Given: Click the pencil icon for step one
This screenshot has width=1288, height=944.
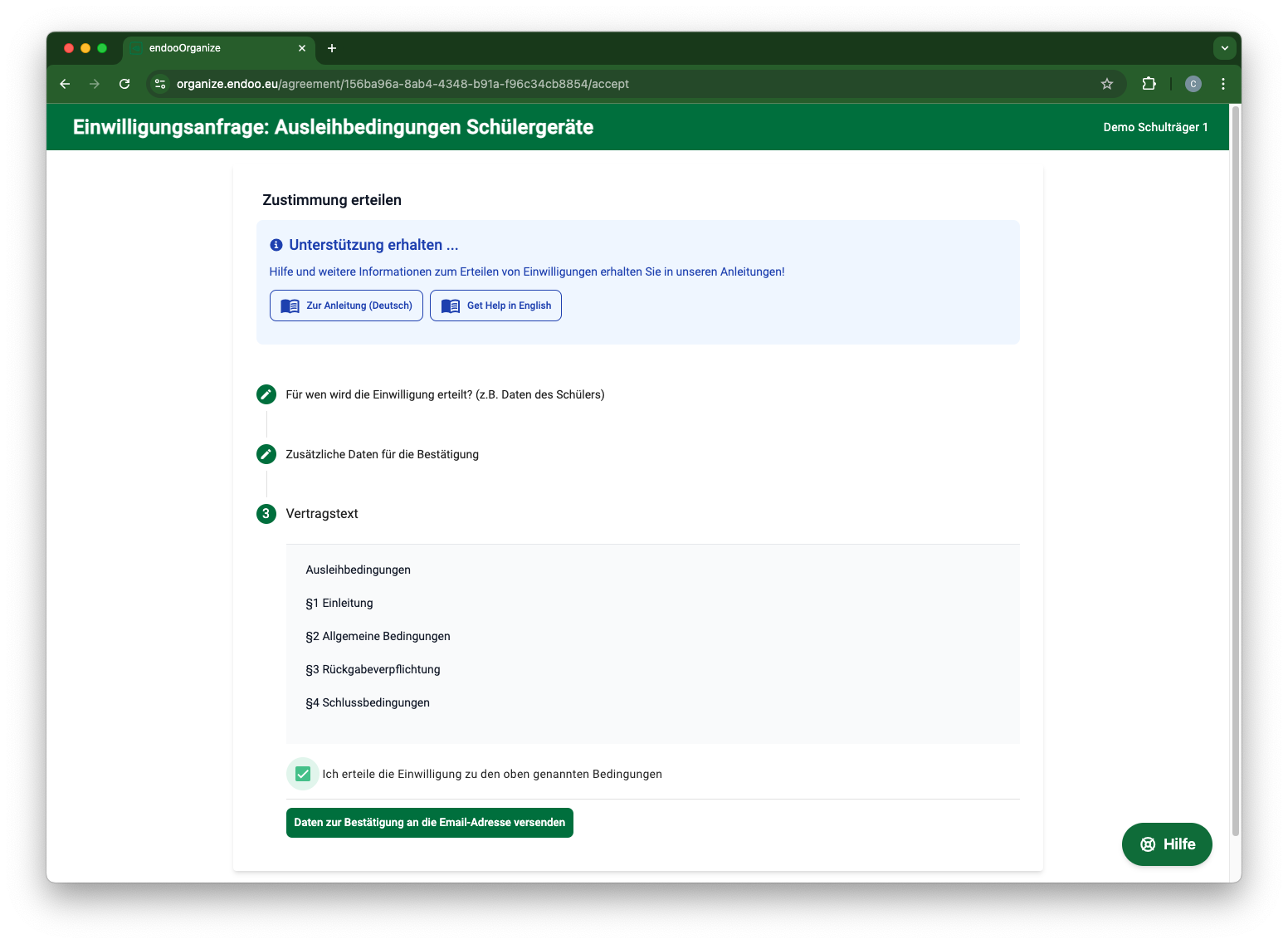Looking at the screenshot, I should point(266,394).
